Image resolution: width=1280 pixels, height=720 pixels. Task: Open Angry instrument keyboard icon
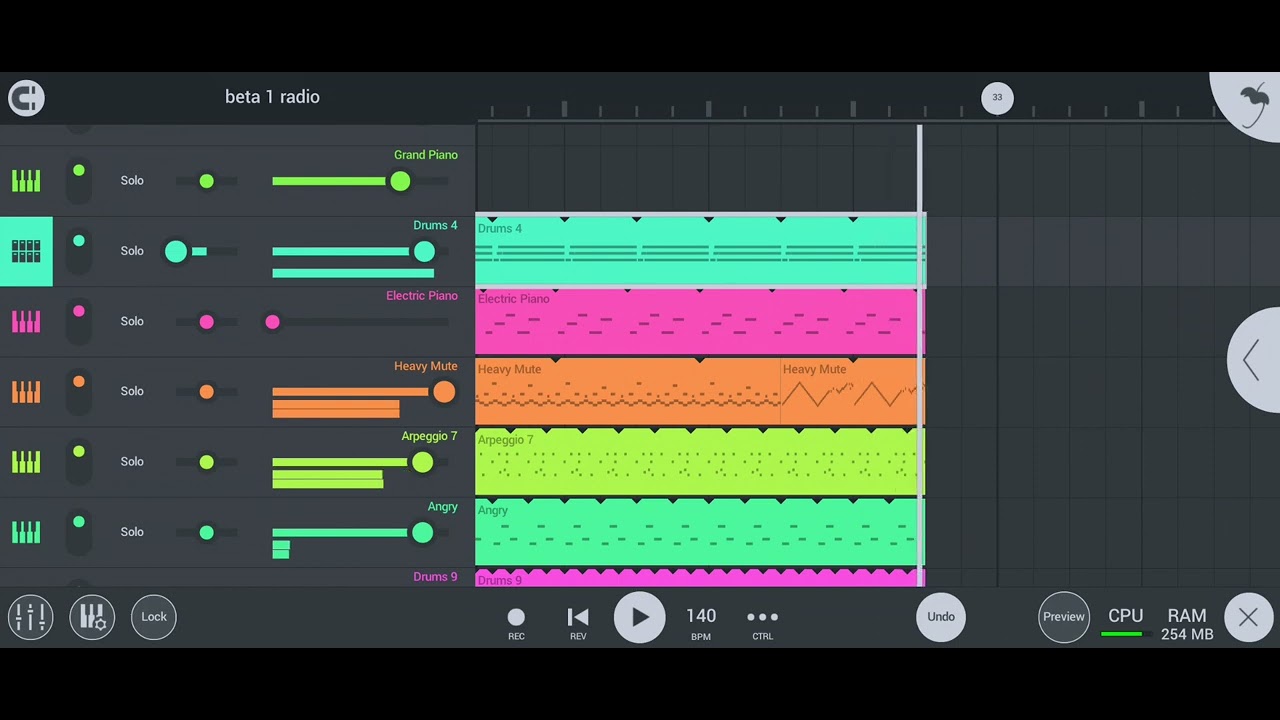click(26, 532)
